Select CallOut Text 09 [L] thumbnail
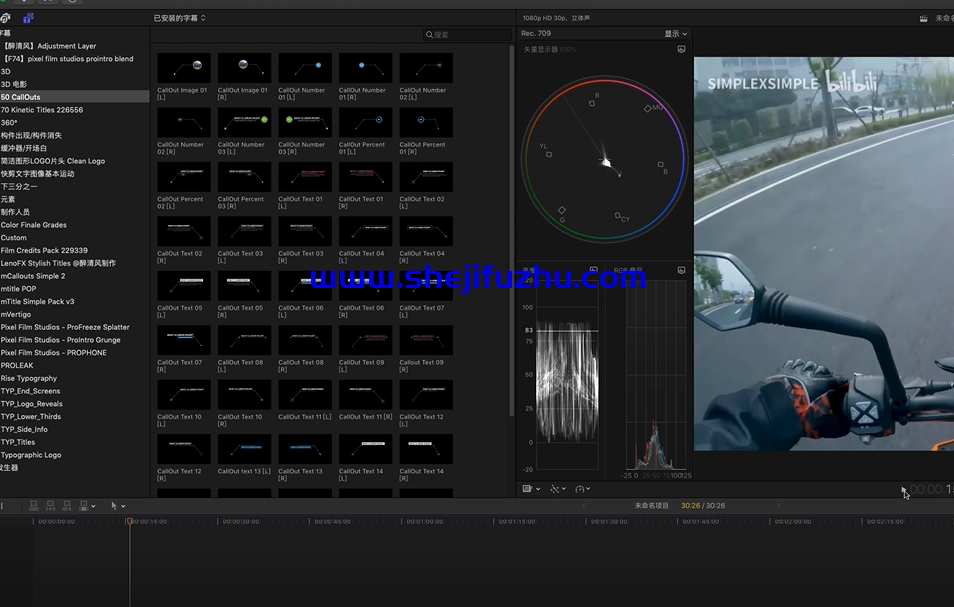This screenshot has height=607, width=954. pos(365,340)
